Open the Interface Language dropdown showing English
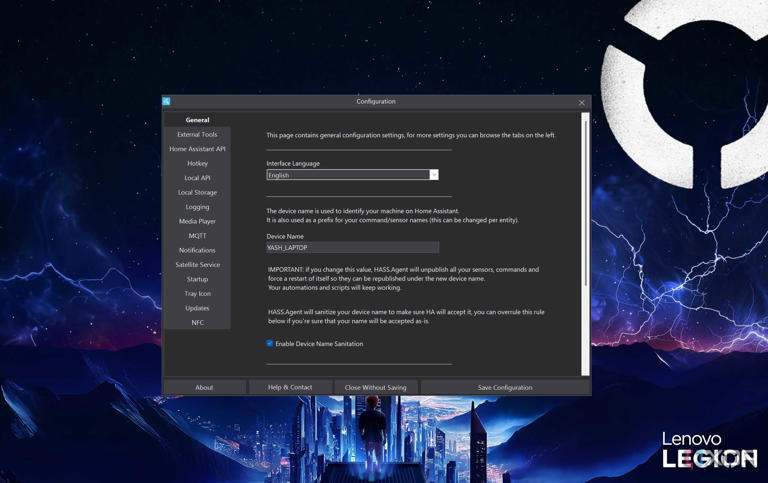Viewport: 768px width, 483px height. tap(352, 175)
